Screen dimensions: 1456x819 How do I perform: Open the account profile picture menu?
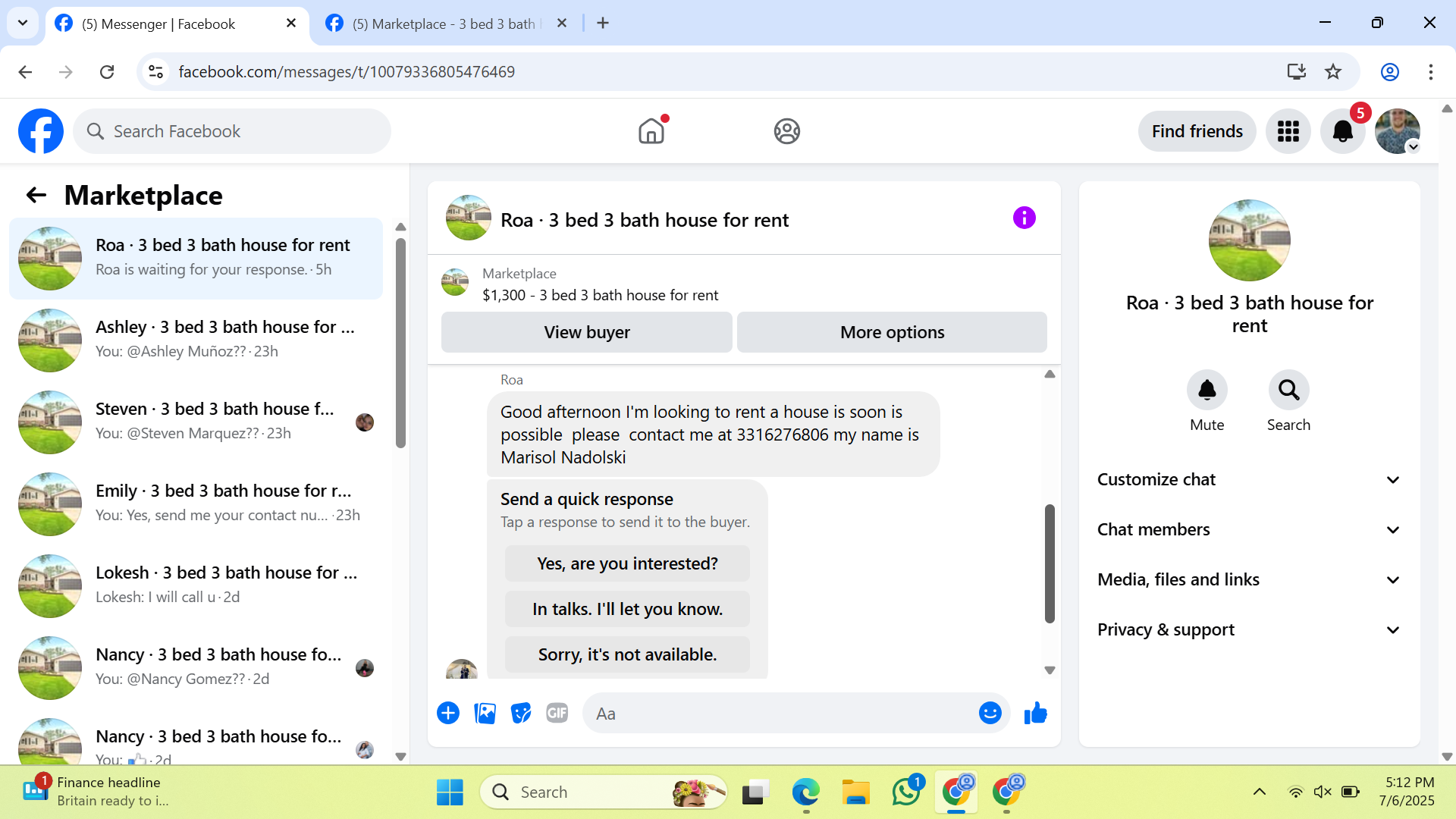tap(1398, 131)
